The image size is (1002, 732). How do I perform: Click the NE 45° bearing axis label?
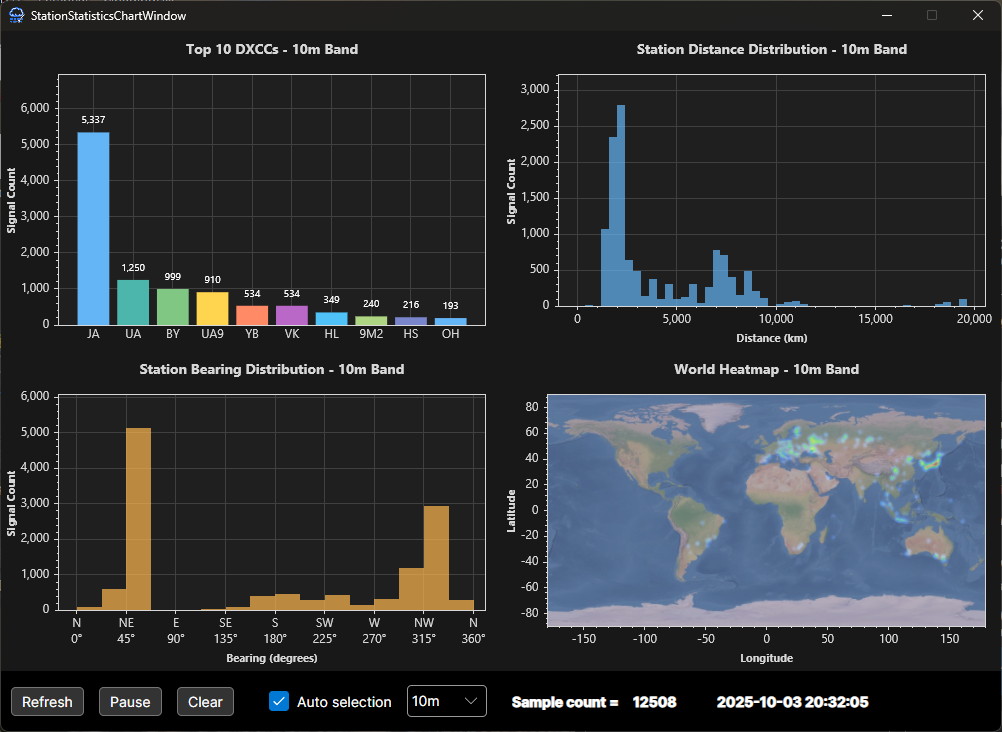(x=127, y=630)
